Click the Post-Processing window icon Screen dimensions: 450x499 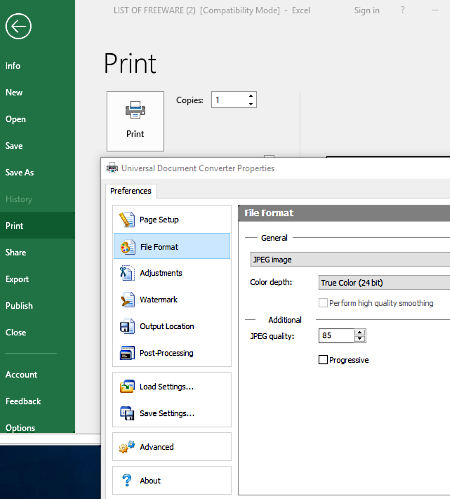click(127, 353)
